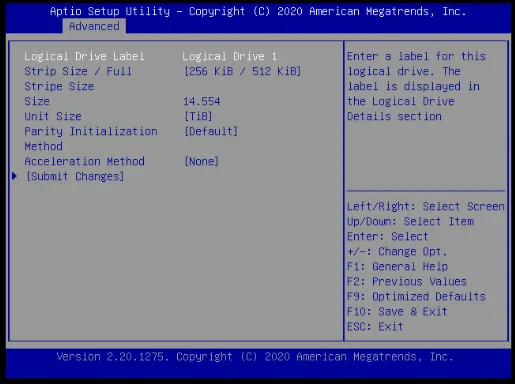Select the Acceleration Method label
This screenshot has height=384, width=515.
pyautogui.click(x=84, y=161)
